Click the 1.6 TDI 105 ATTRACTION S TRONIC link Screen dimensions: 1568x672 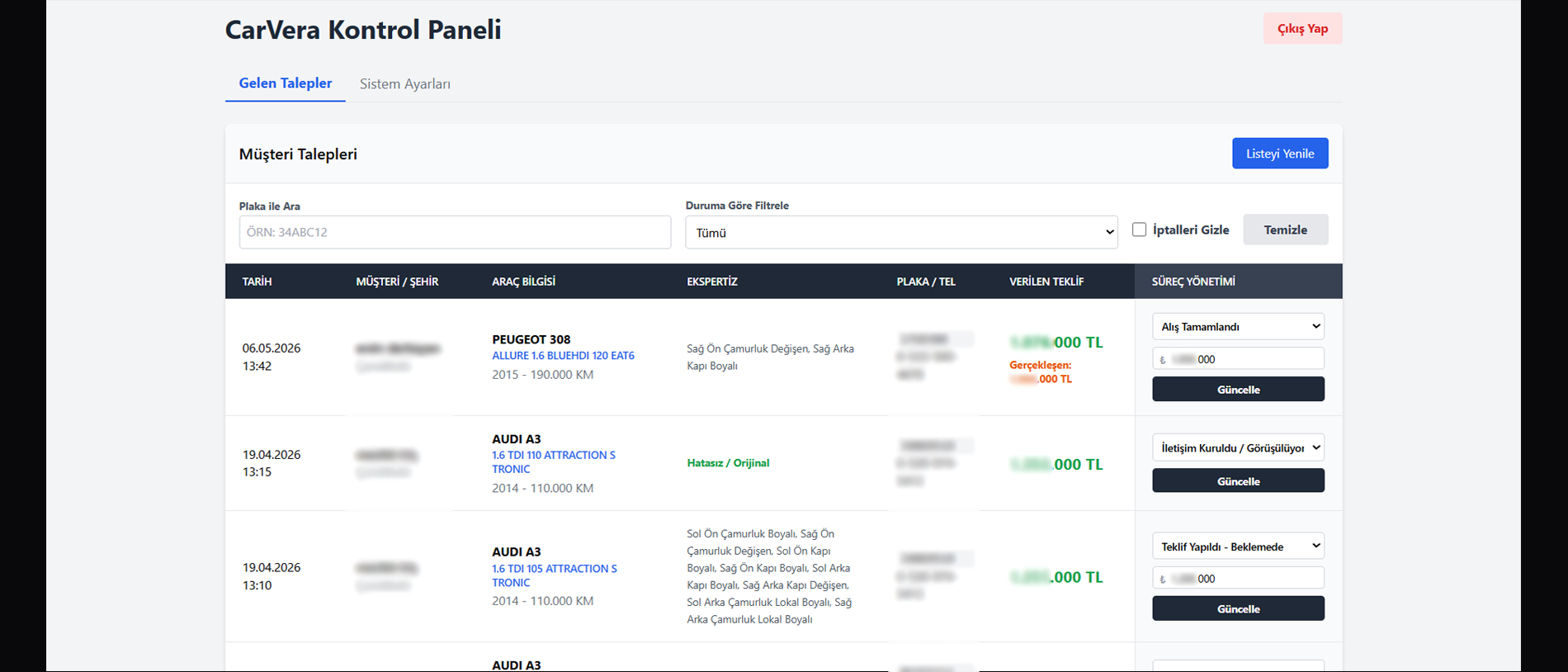[555, 575]
